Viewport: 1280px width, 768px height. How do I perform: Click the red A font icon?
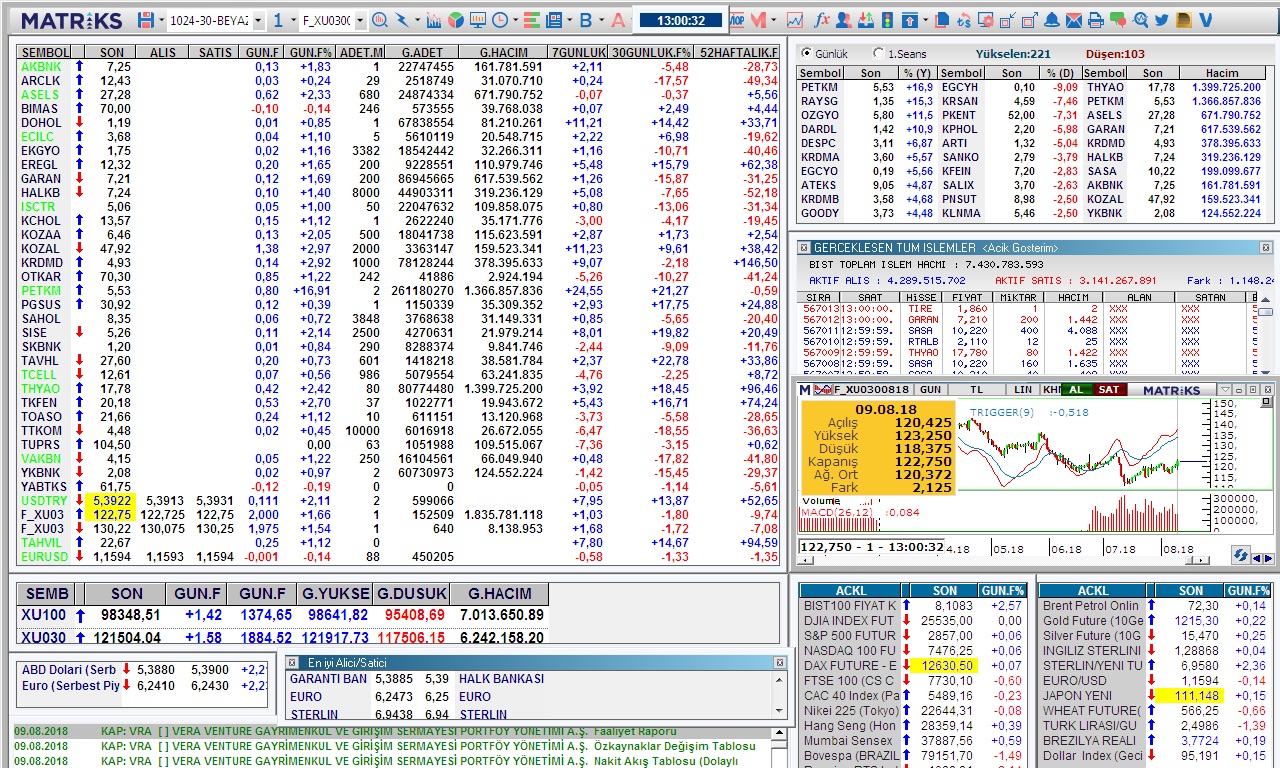point(618,20)
